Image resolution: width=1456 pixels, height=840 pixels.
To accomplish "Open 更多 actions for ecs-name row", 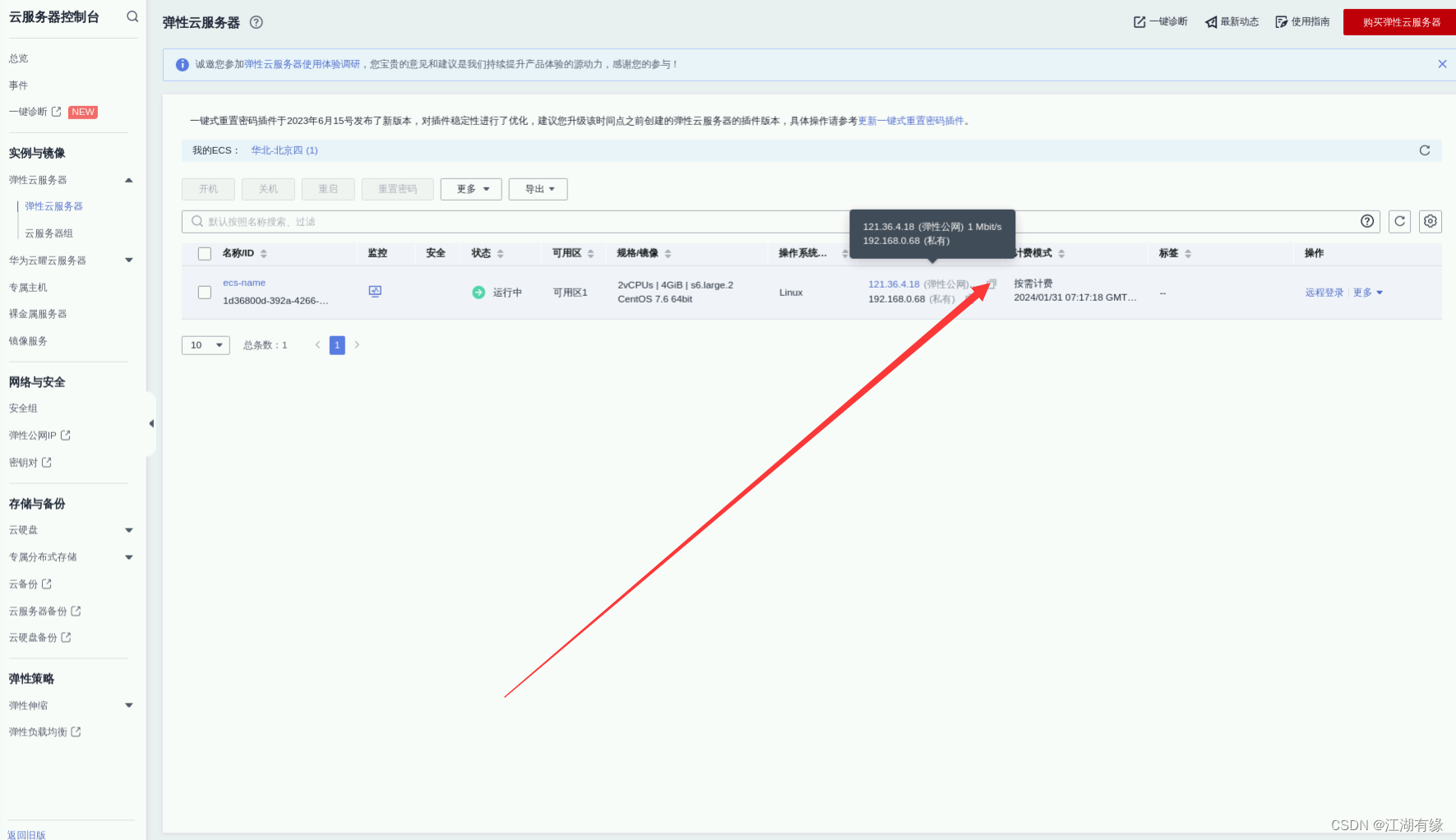I will (x=1368, y=293).
